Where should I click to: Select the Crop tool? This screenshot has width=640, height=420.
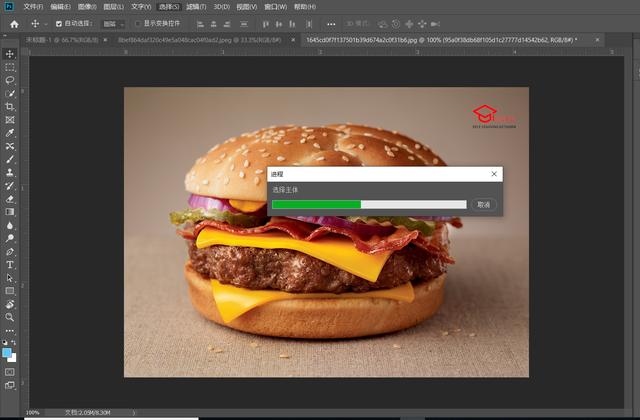click(10, 107)
